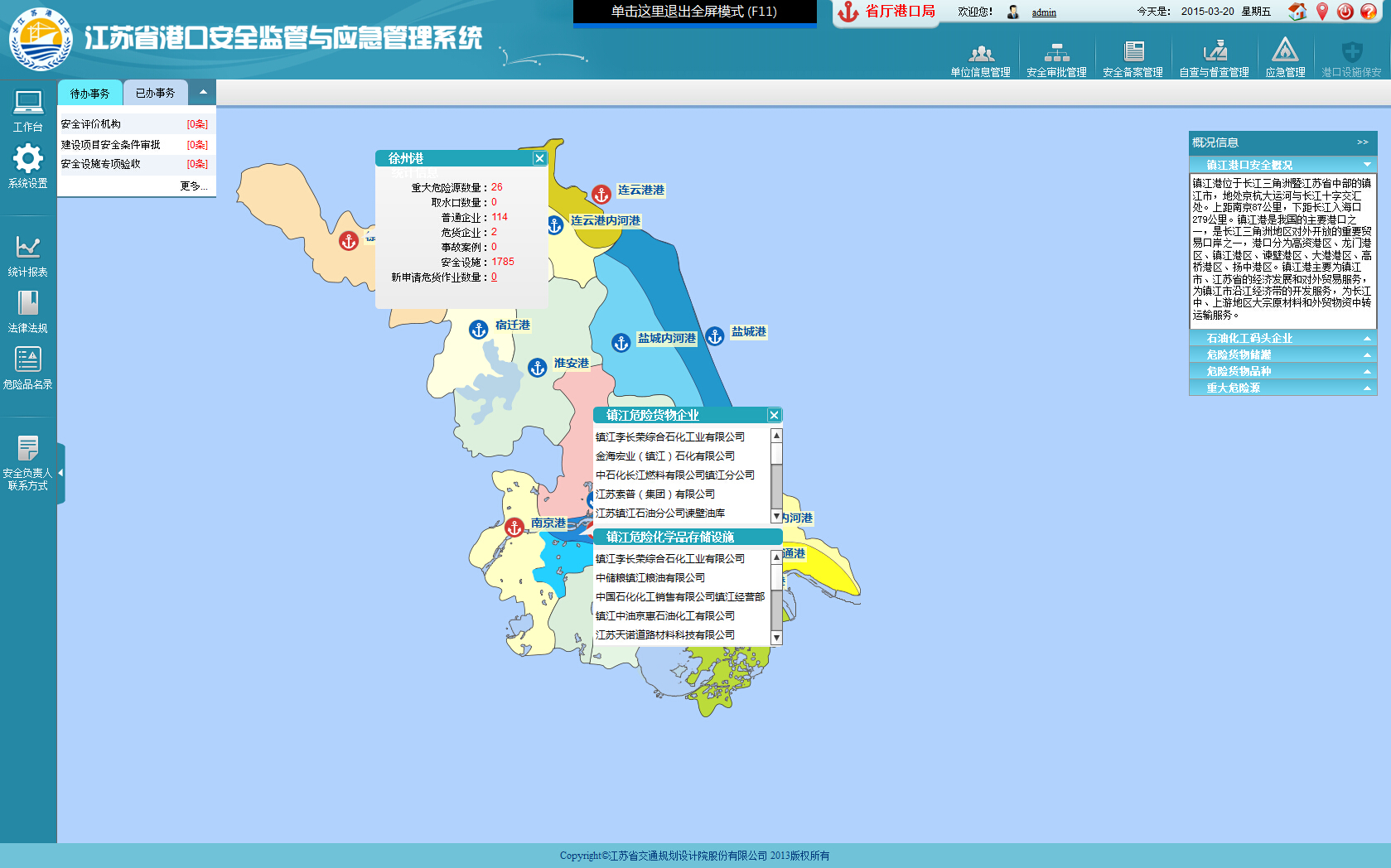Open 法律法规 book icon
Viewport: 1391px width, 868px height.
(x=27, y=303)
